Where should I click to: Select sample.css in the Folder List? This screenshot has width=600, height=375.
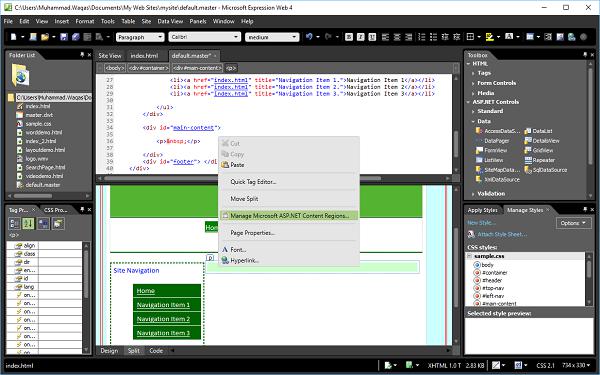pos(38,124)
